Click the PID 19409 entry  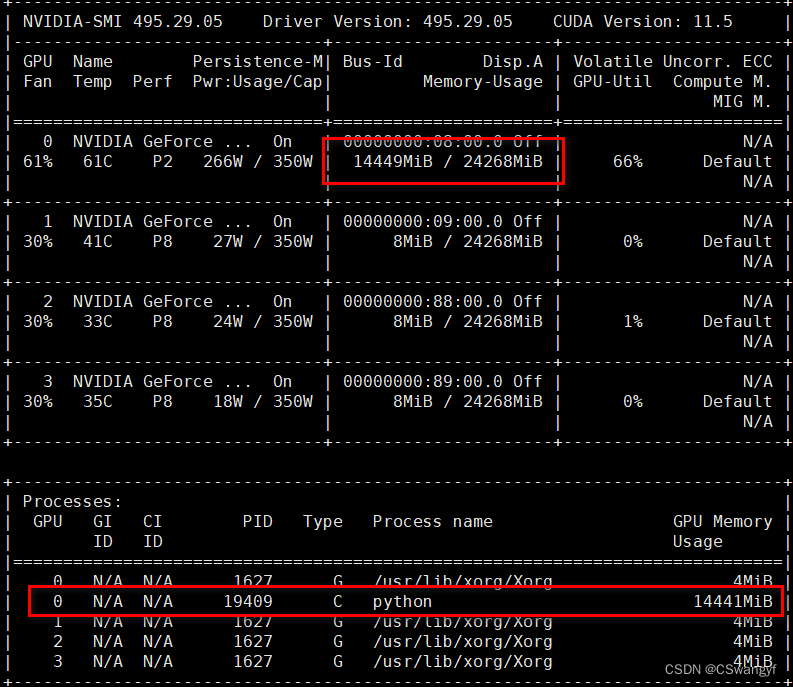pos(248,601)
